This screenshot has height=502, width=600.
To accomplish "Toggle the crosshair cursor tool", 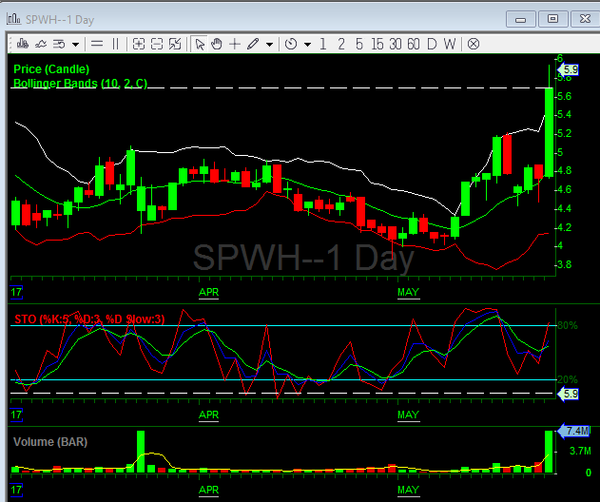I will point(234,44).
